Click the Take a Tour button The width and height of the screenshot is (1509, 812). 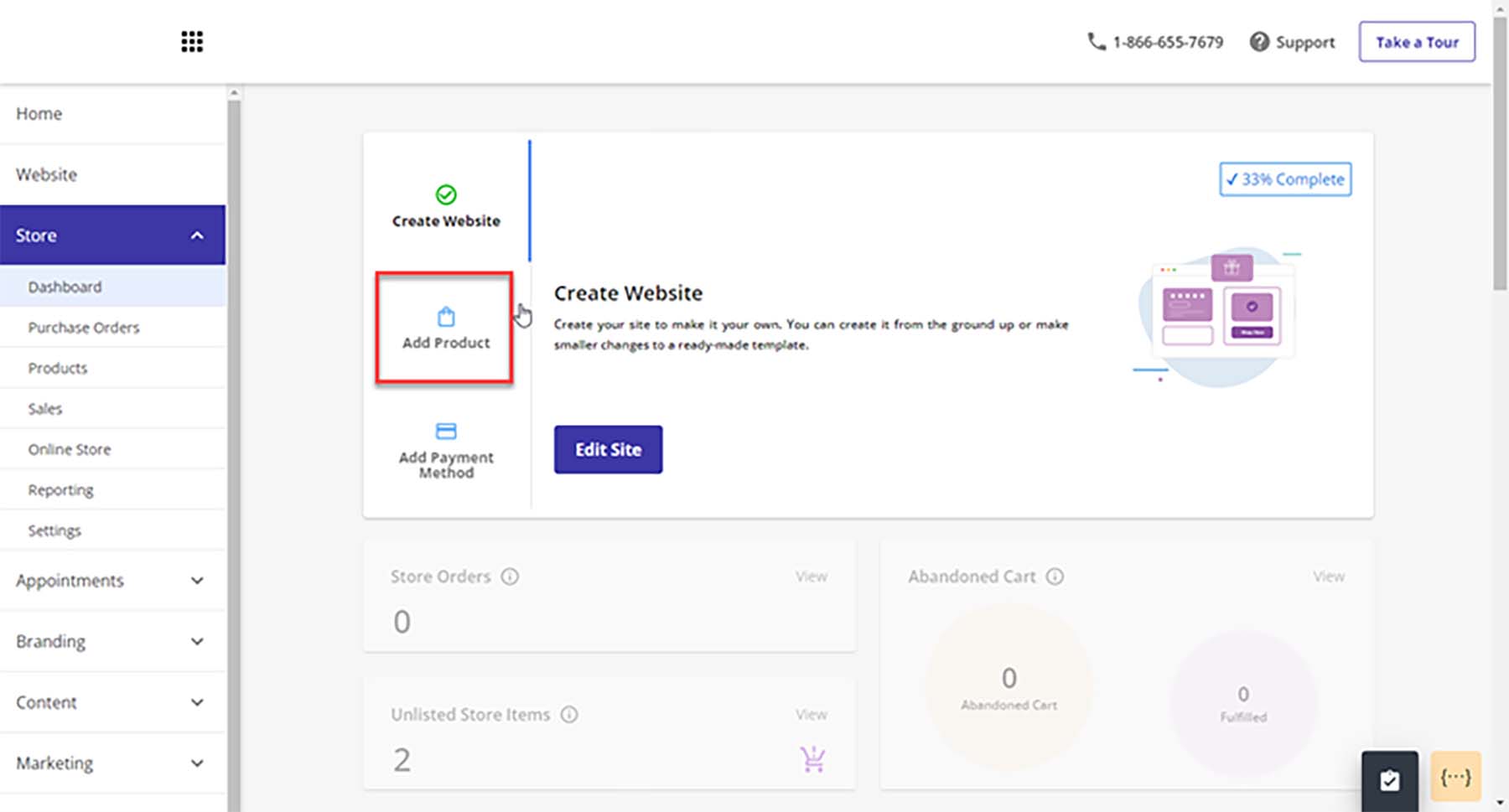tap(1417, 41)
